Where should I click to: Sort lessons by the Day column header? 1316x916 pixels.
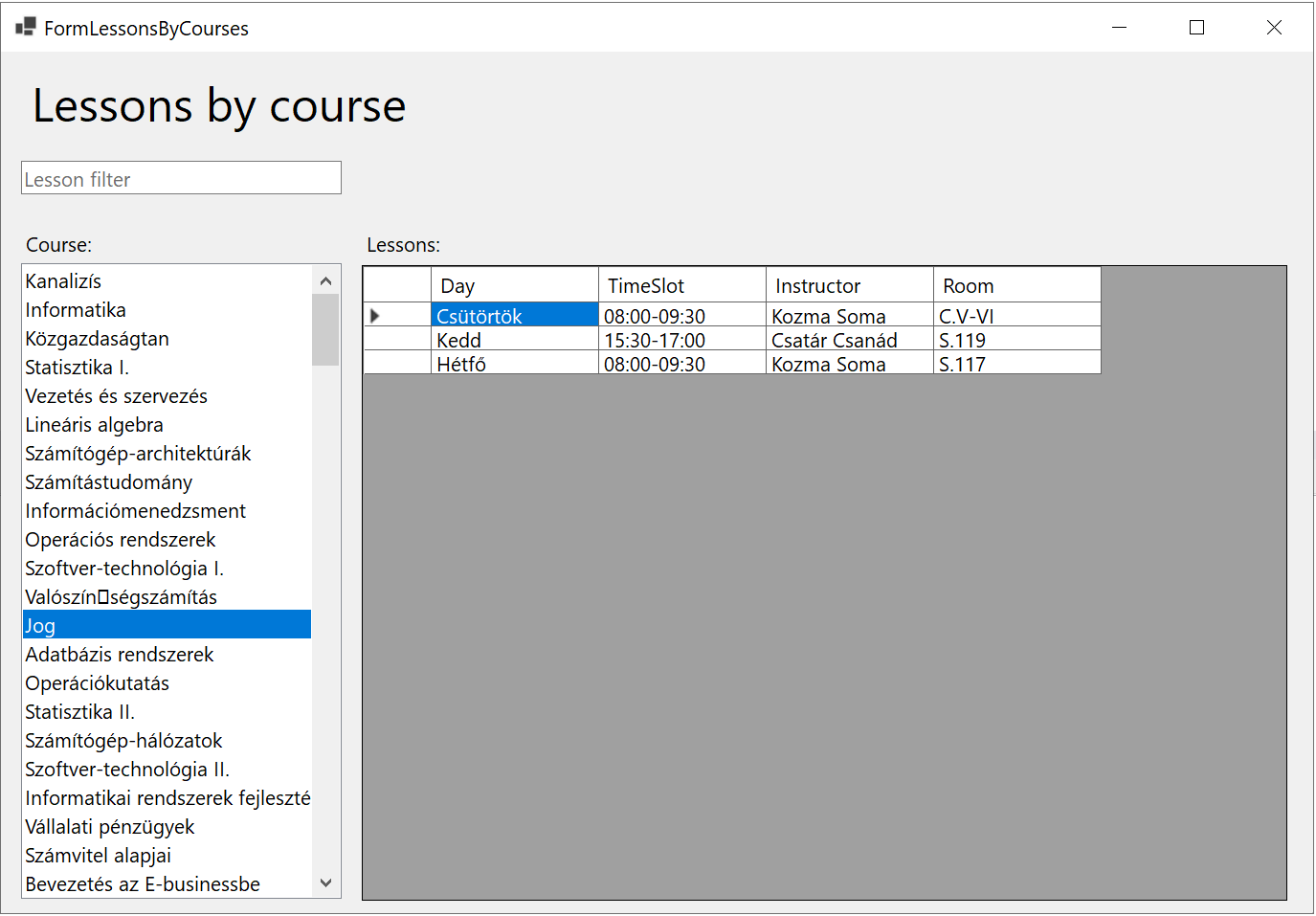(515, 285)
